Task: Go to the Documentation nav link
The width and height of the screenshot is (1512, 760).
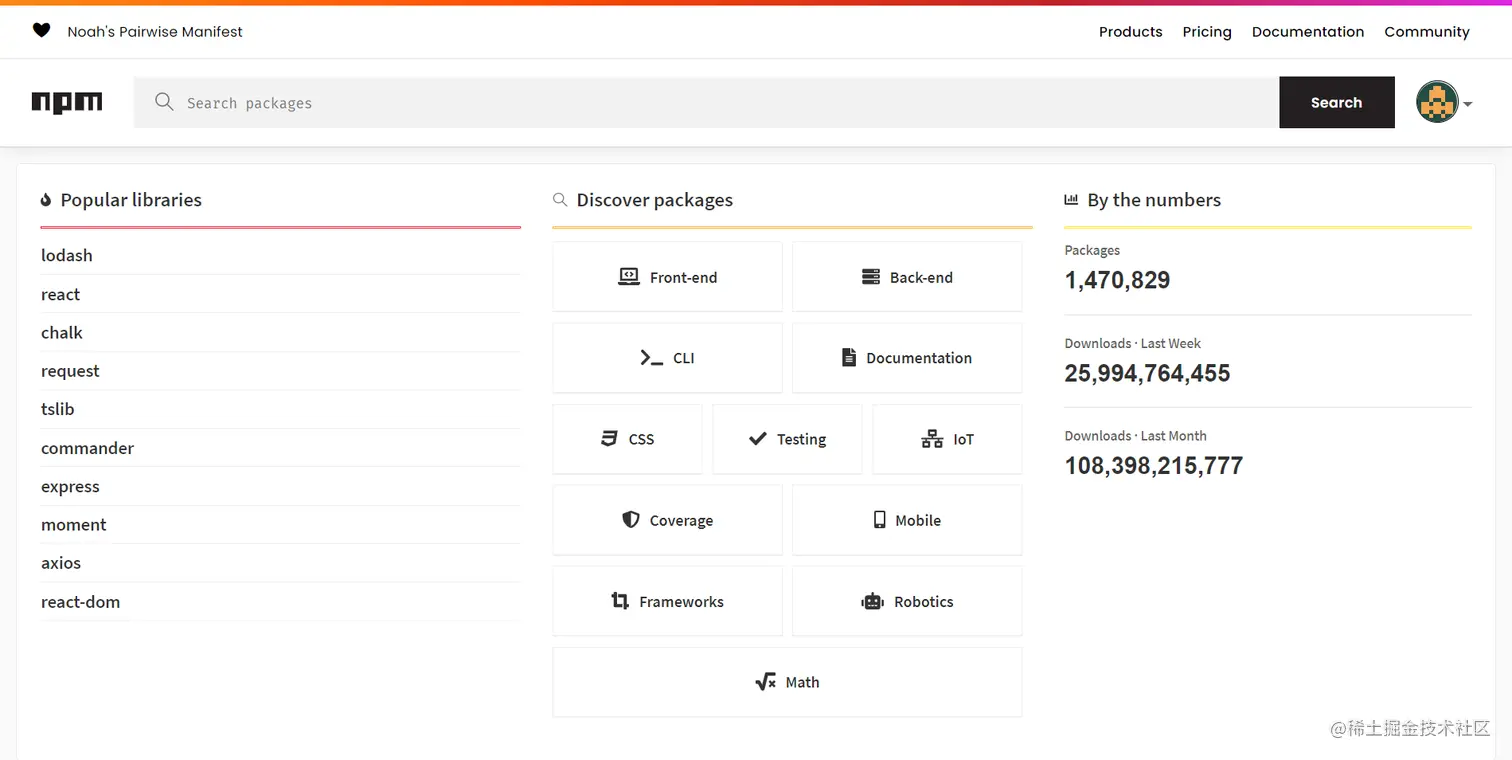Action: 1307,32
